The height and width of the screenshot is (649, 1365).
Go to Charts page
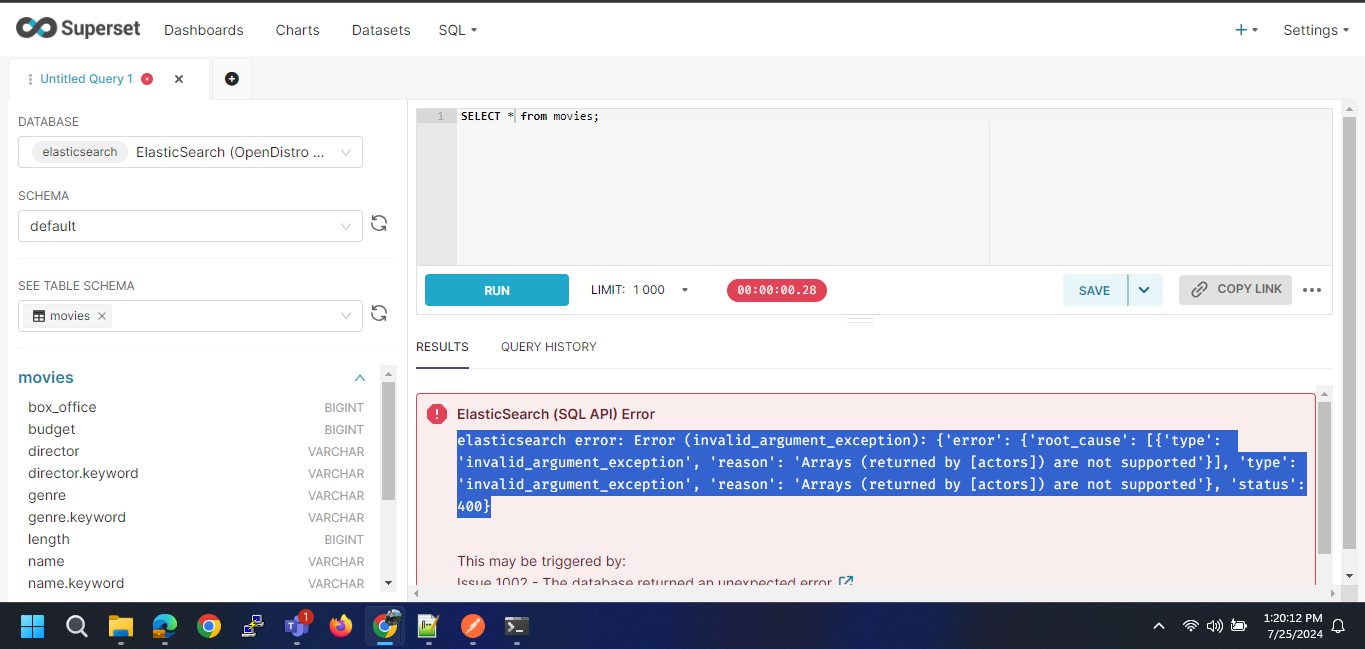298,30
